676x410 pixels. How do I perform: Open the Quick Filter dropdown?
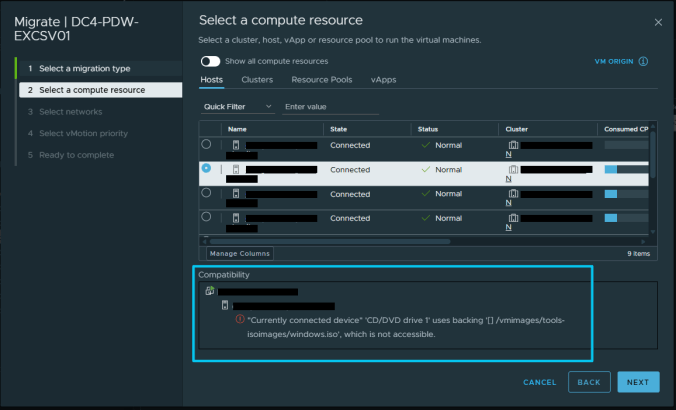(x=238, y=106)
